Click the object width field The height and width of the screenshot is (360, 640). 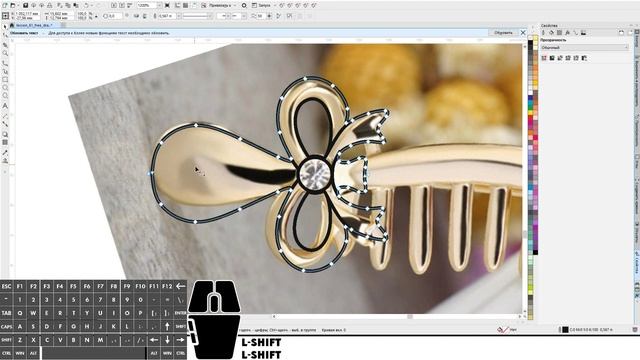click(60, 14)
